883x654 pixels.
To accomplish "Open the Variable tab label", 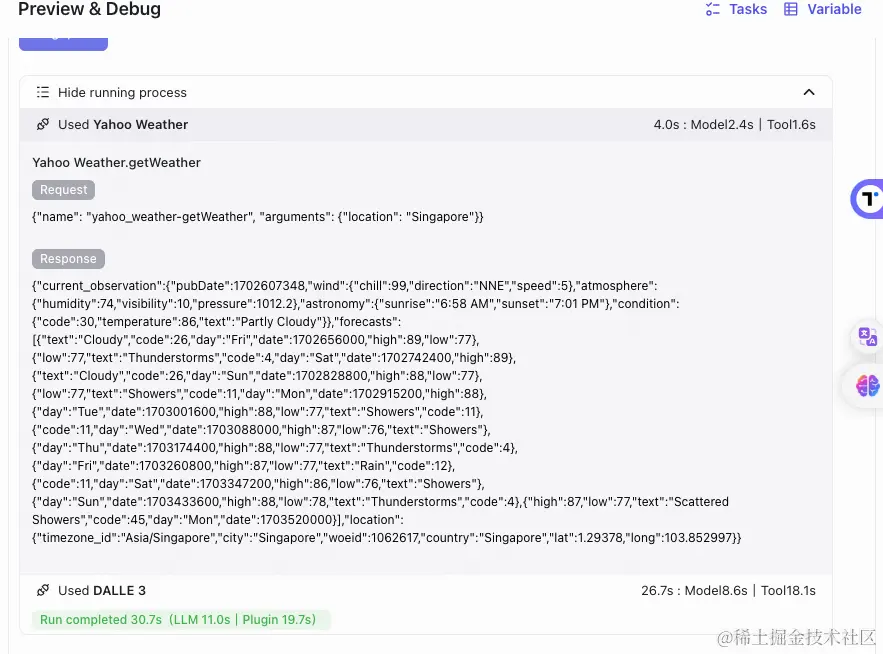I will pyautogui.click(x=834, y=9).
